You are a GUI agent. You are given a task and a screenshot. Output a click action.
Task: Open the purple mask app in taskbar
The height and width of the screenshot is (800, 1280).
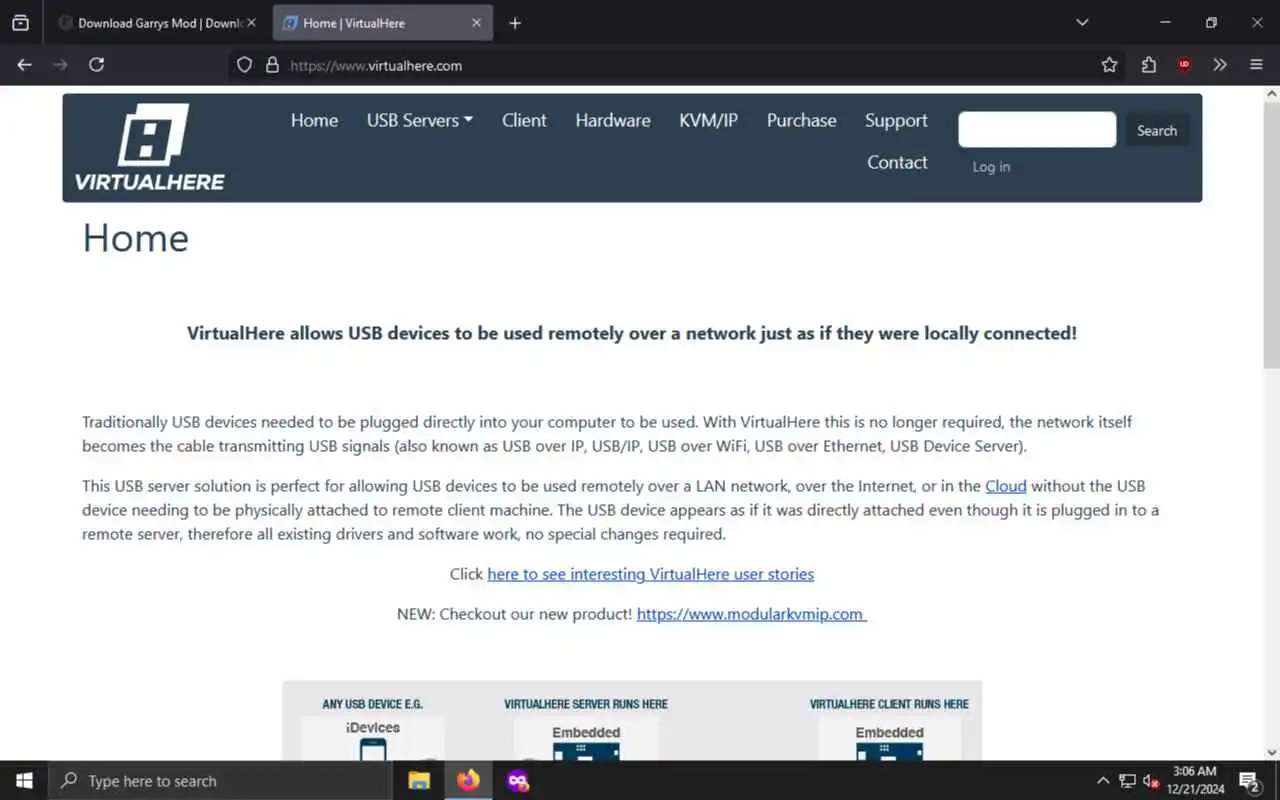coord(517,781)
